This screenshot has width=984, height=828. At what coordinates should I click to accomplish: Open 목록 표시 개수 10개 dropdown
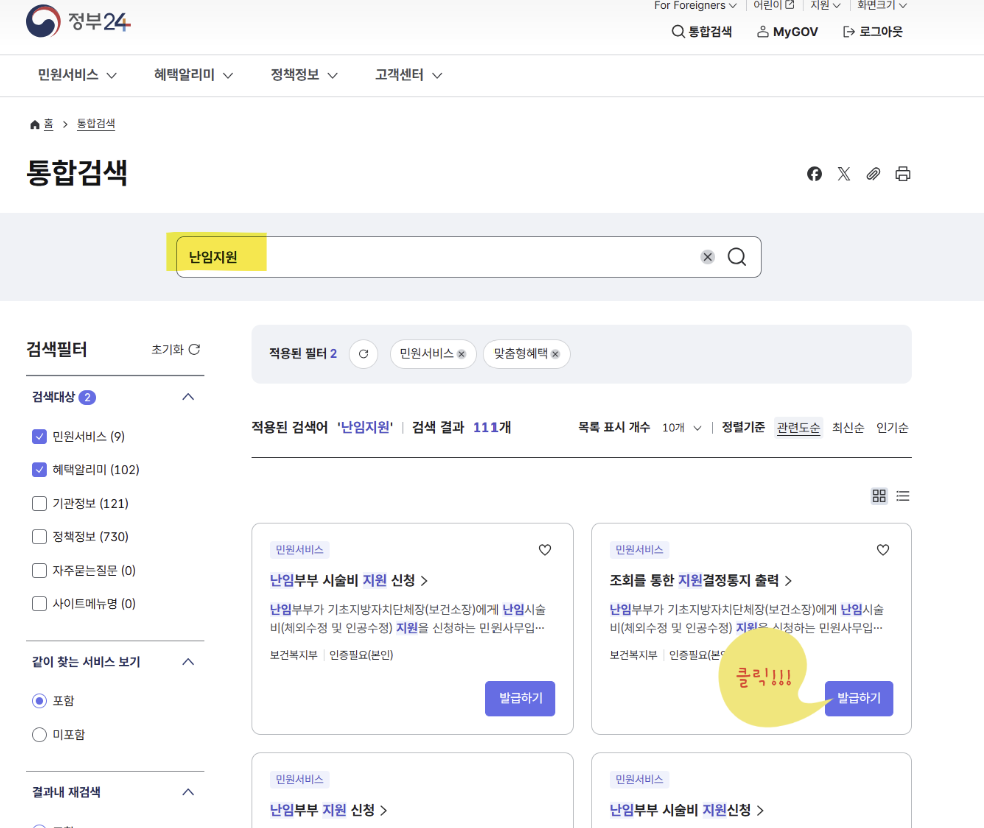click(682, 427)
